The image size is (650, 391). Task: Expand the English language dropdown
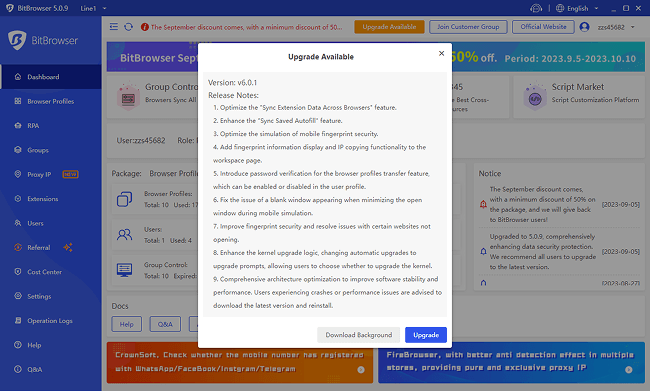click(x=577, y=8)
